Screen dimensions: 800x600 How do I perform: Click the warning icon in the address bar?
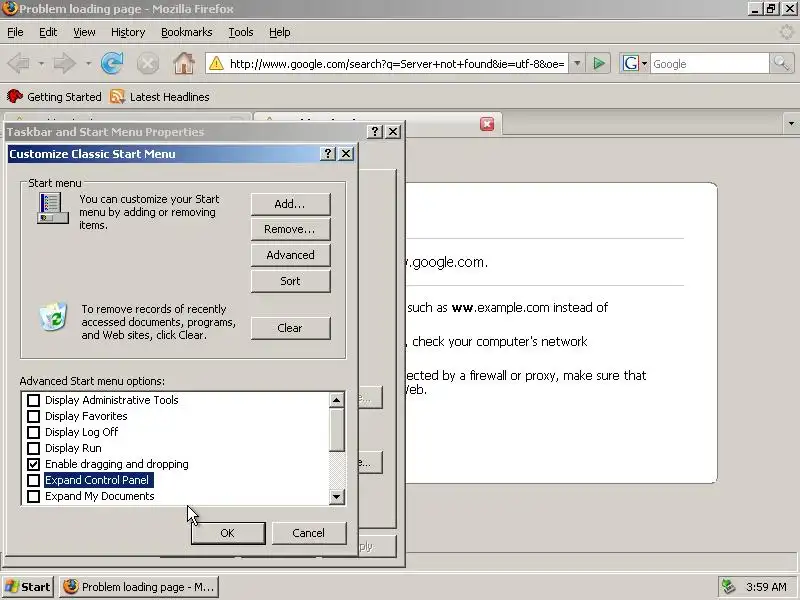216,64
